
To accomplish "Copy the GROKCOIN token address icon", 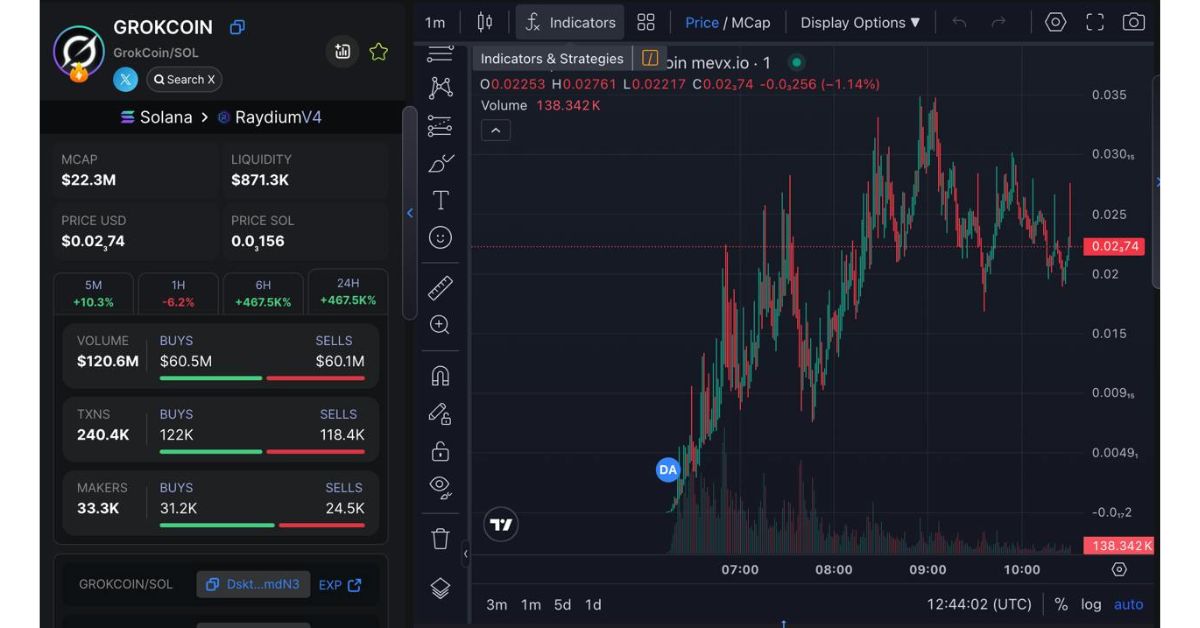I will (237, 27).
